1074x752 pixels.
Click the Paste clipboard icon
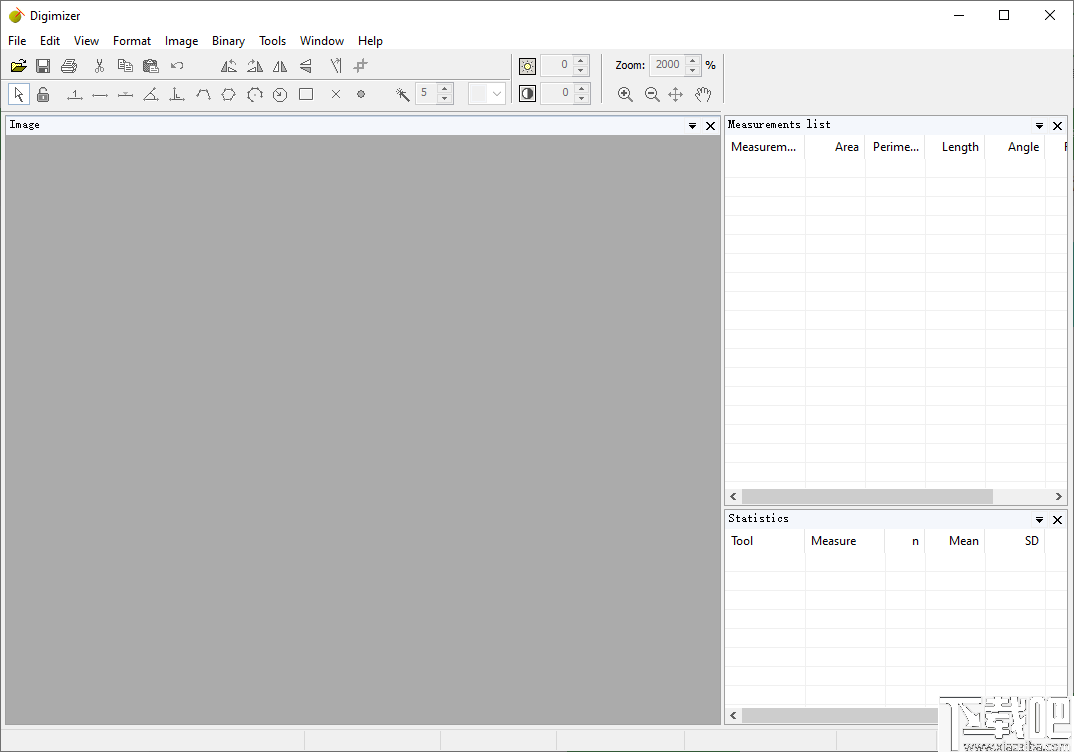tap(151, 66)
